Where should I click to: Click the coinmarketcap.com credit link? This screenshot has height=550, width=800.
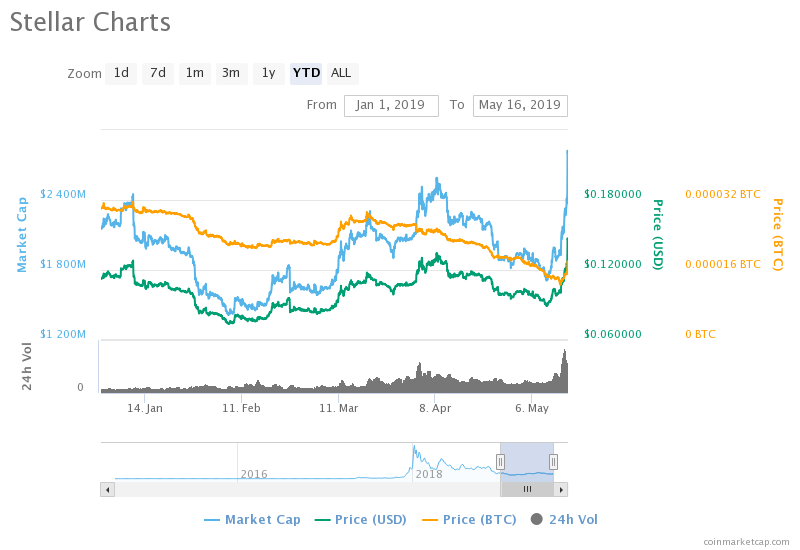746,542
